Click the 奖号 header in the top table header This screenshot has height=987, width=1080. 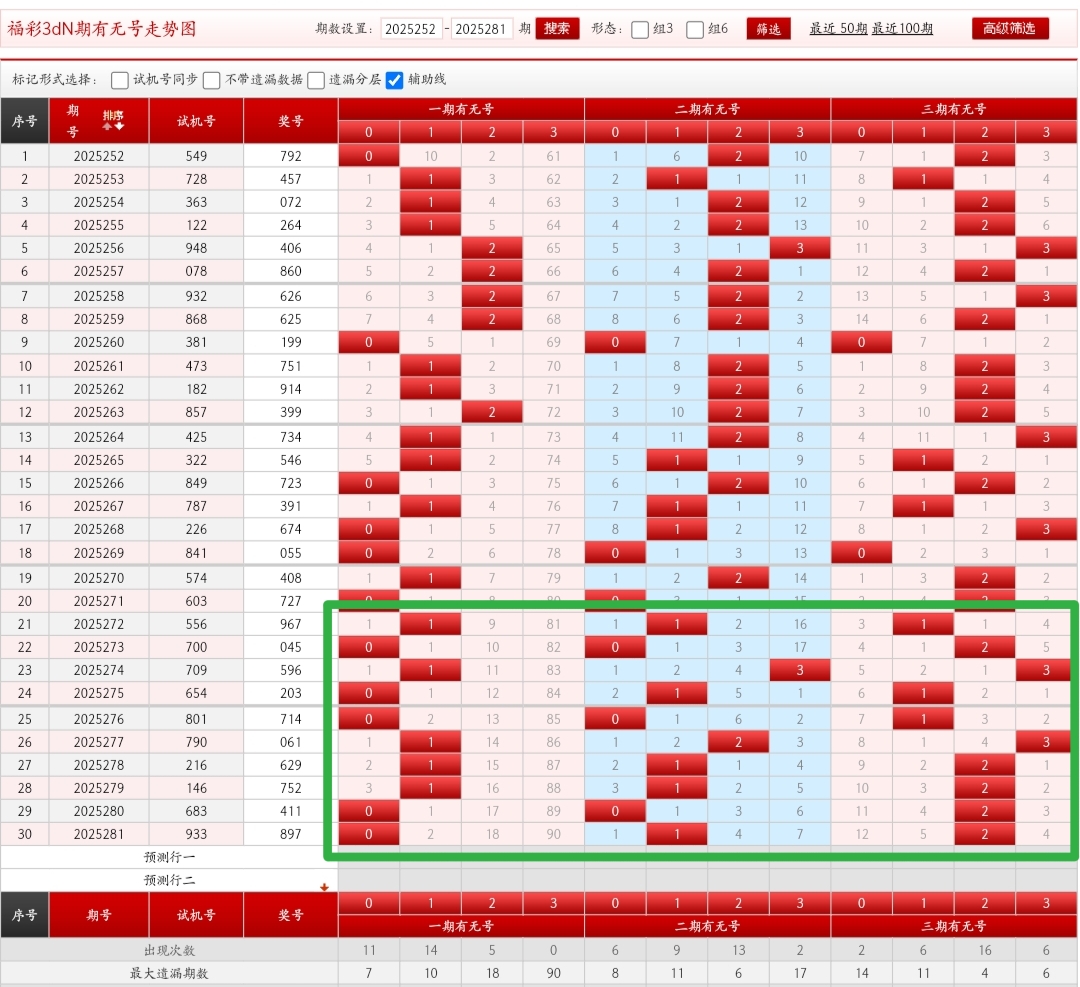click(291, 121)
